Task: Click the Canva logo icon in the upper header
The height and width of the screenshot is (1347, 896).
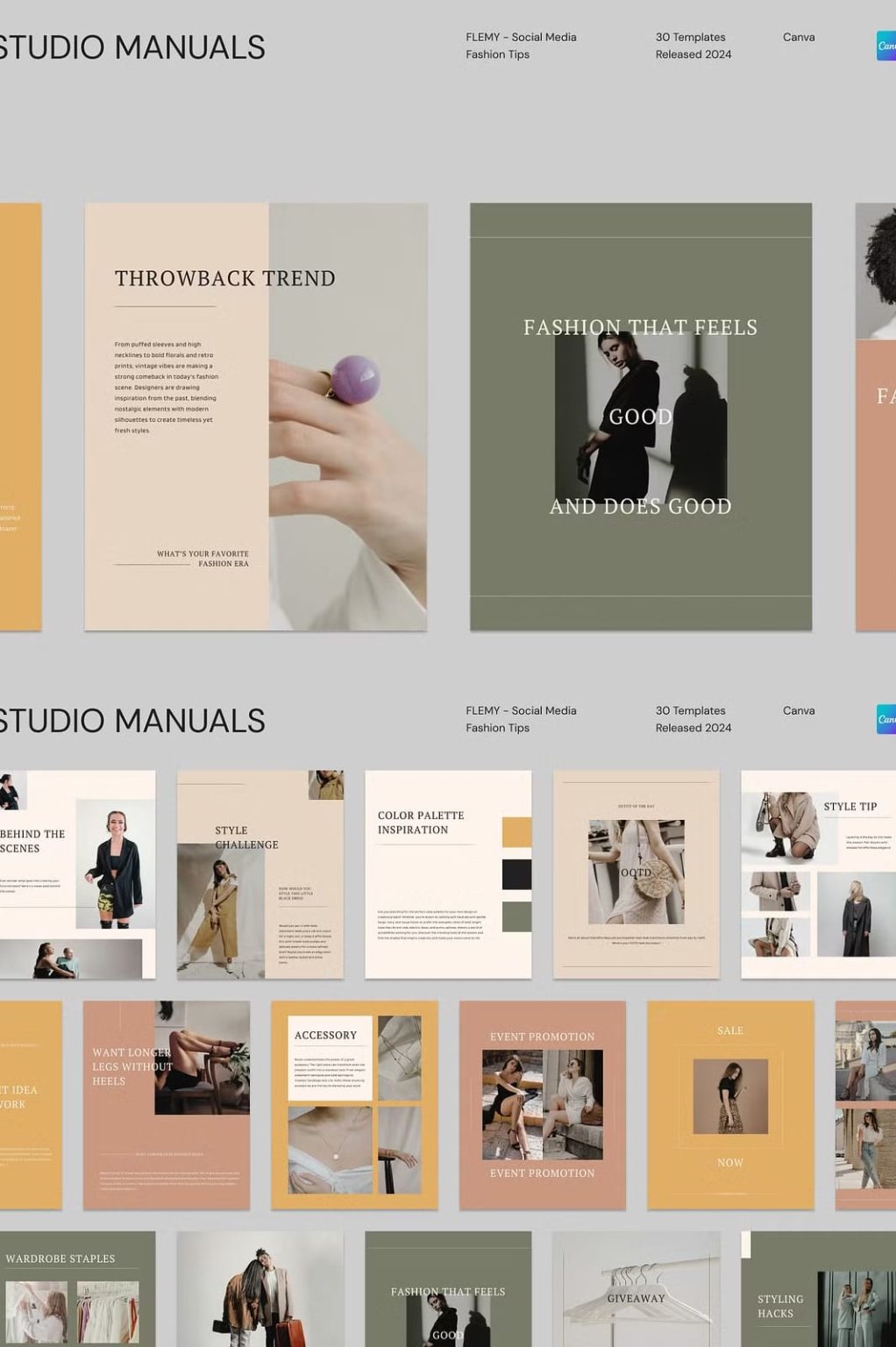Action: pos(886,46)
